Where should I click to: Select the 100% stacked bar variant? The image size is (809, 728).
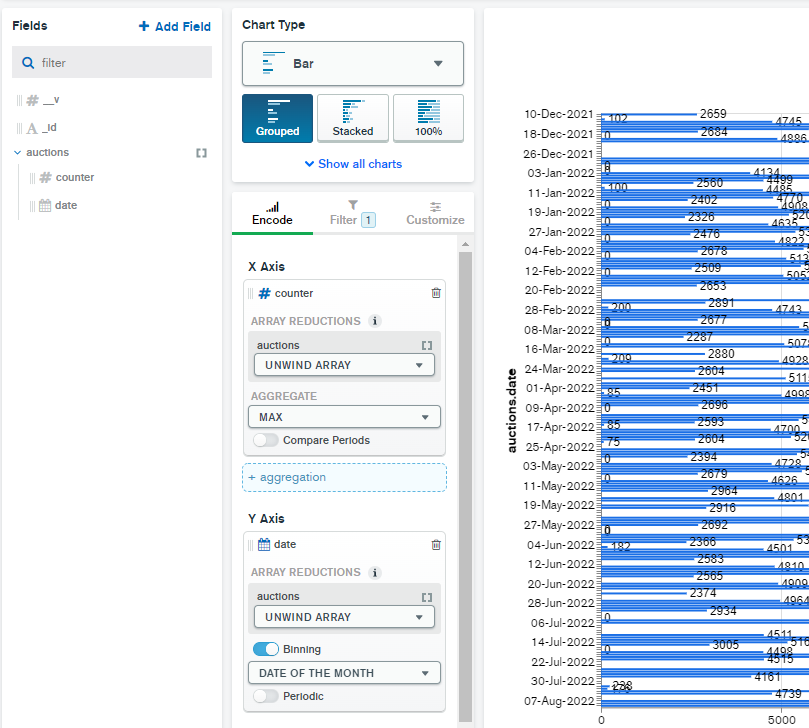pyautogui.click(x=428, y=119)
